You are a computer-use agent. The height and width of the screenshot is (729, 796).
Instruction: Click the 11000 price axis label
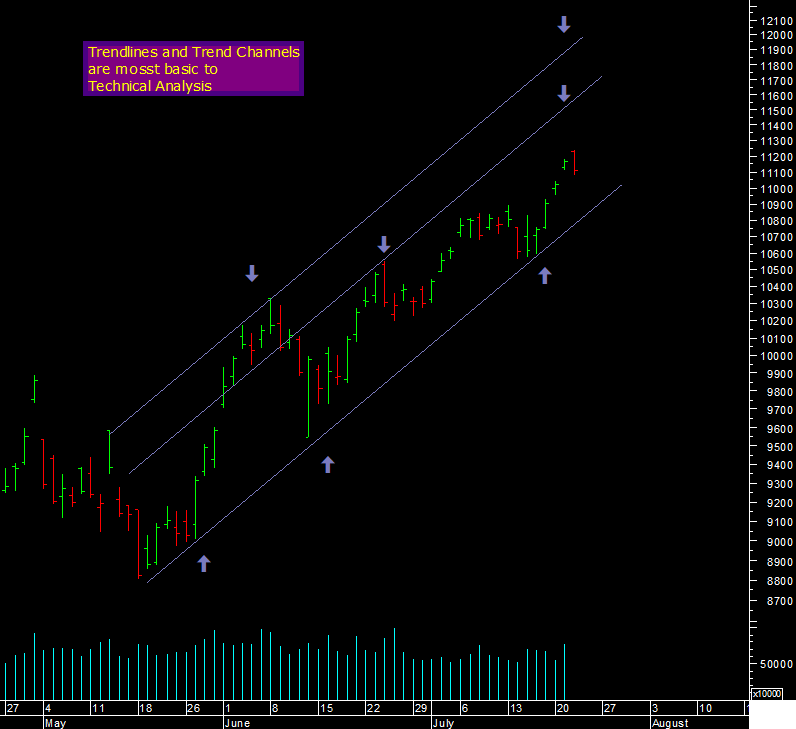tap(776, 189)
